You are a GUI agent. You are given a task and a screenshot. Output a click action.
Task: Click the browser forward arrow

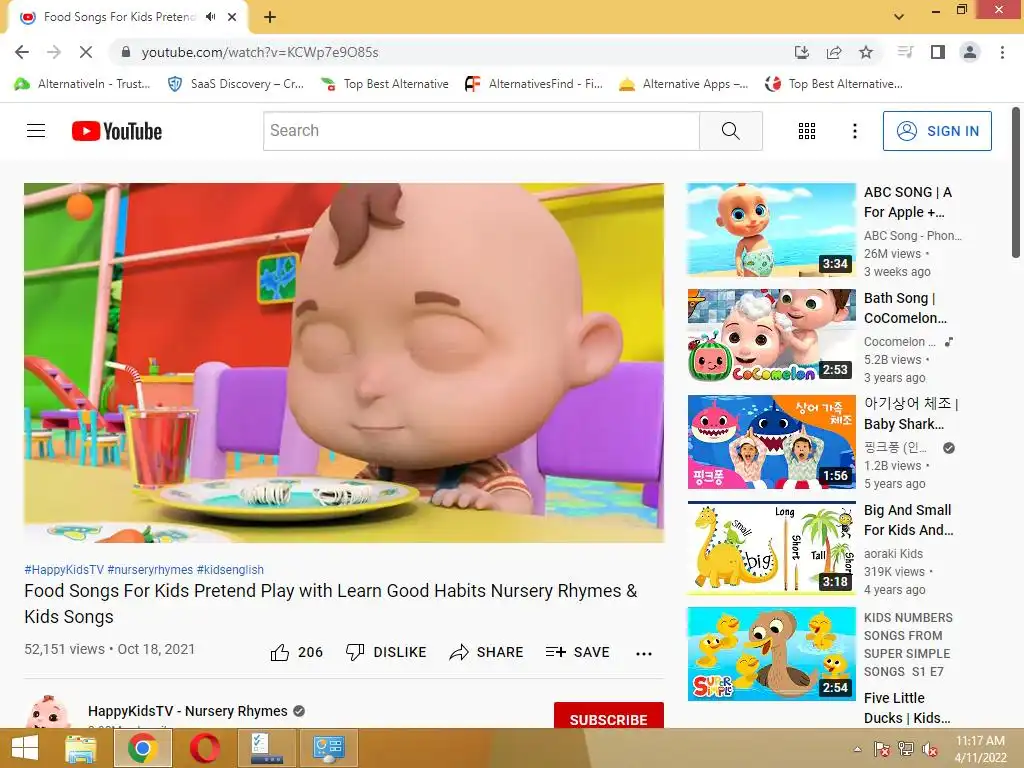(54, 52)
